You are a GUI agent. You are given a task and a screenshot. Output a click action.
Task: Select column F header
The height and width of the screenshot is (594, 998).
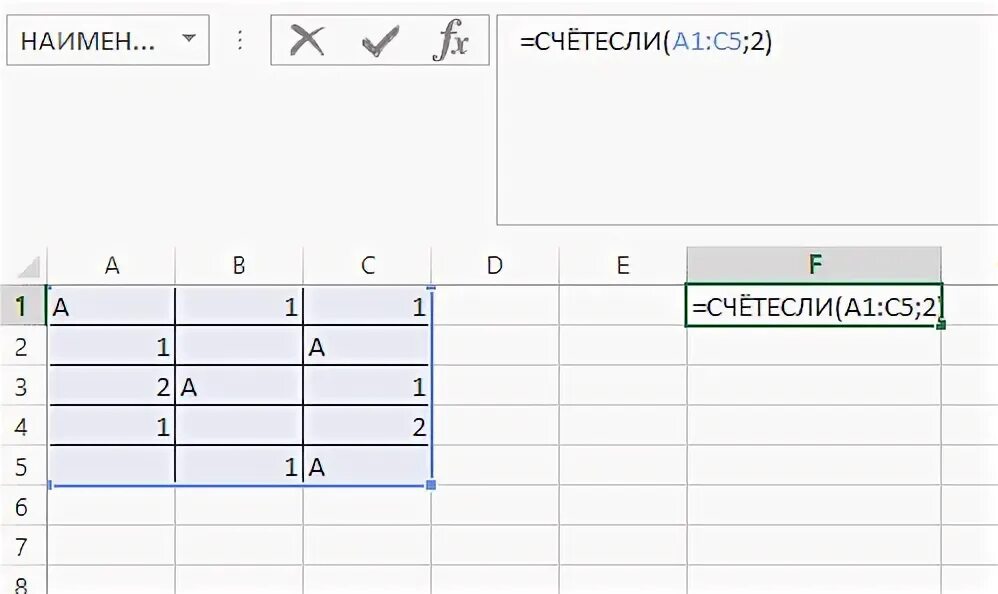(814, 265)
